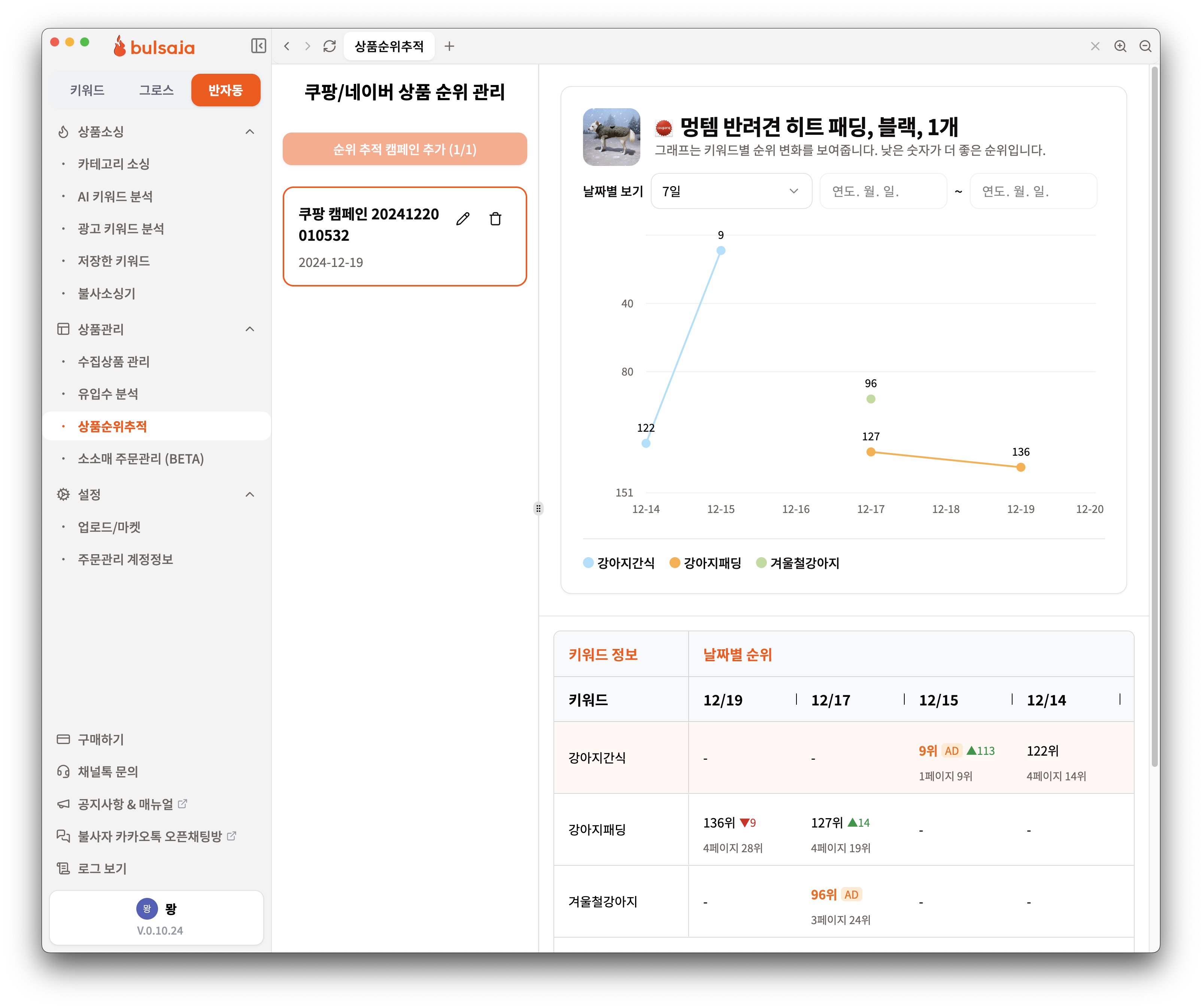Collapse the sidebar with the panel icon
This screenshot has width=1202, height=1008.
[x=258, y=46]
